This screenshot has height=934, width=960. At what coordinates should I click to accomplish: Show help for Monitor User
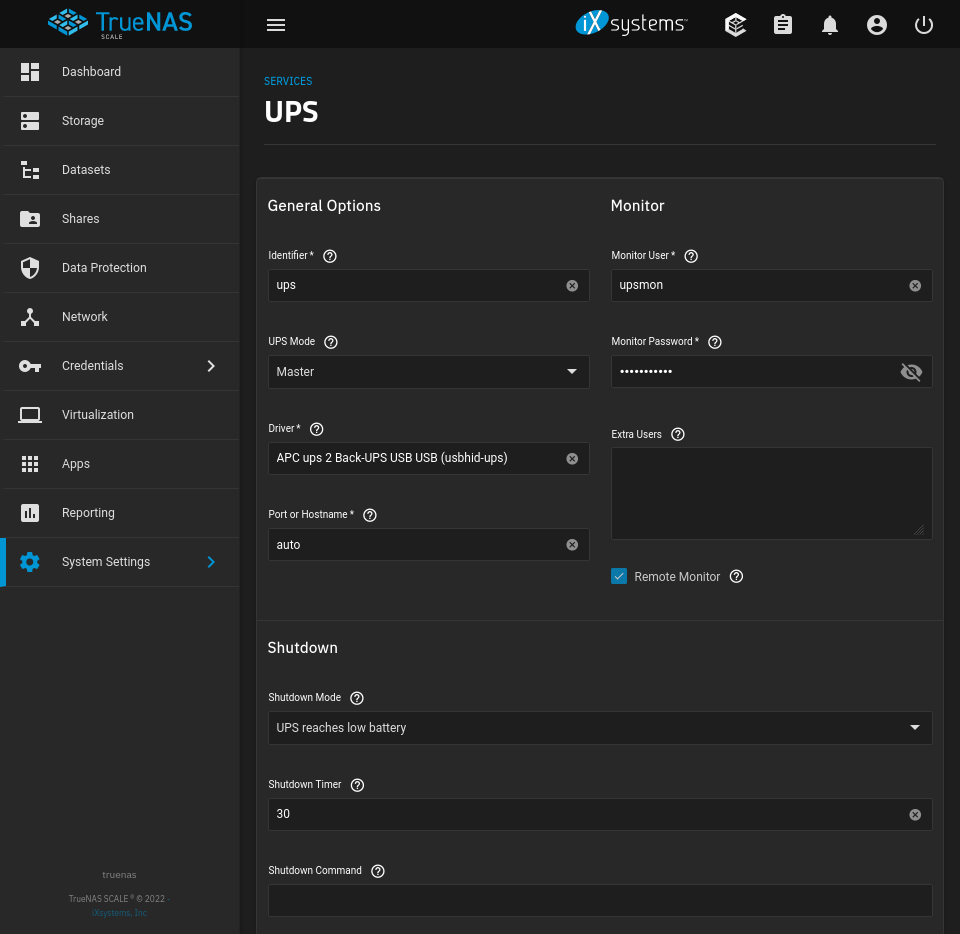click(691, 256)
